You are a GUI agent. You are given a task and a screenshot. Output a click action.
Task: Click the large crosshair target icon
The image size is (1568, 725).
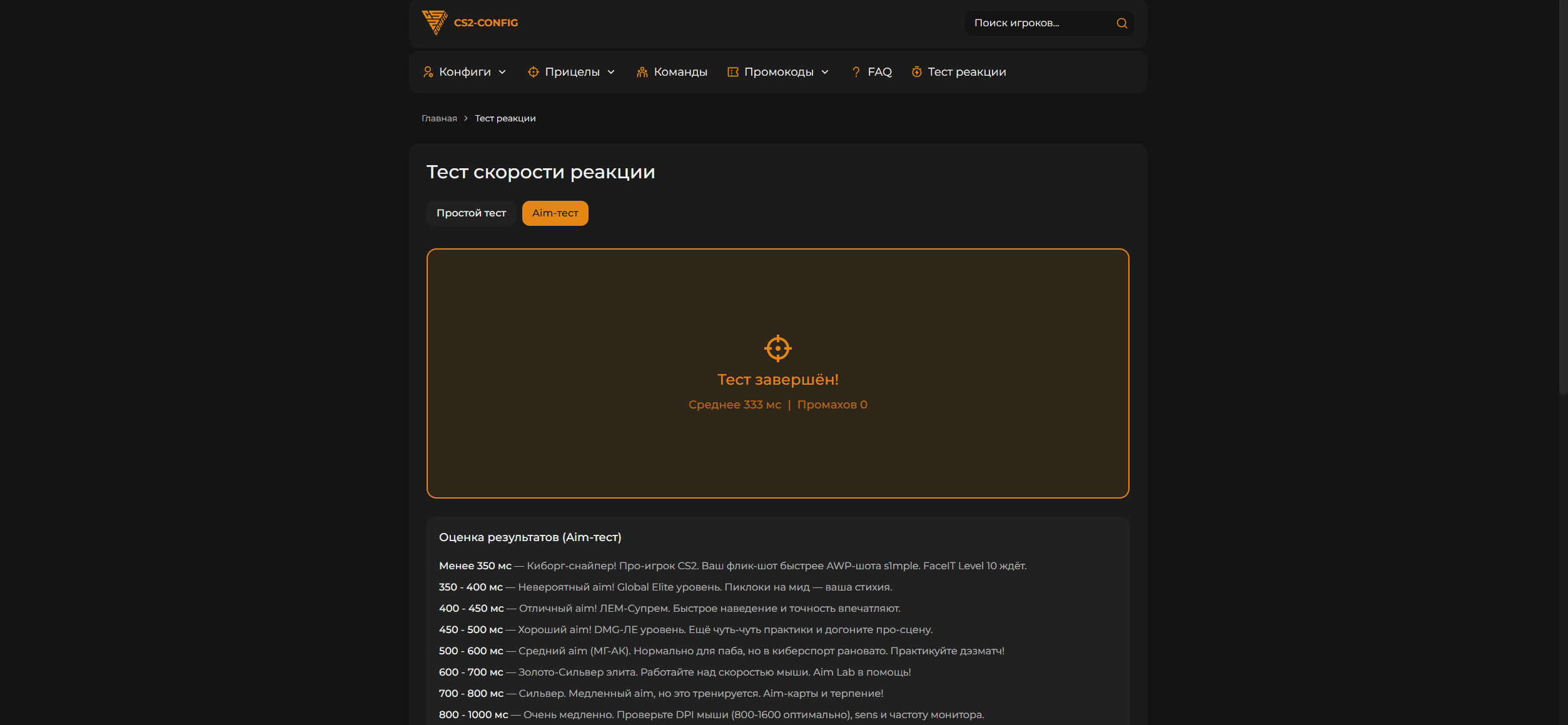click(777, 348)
